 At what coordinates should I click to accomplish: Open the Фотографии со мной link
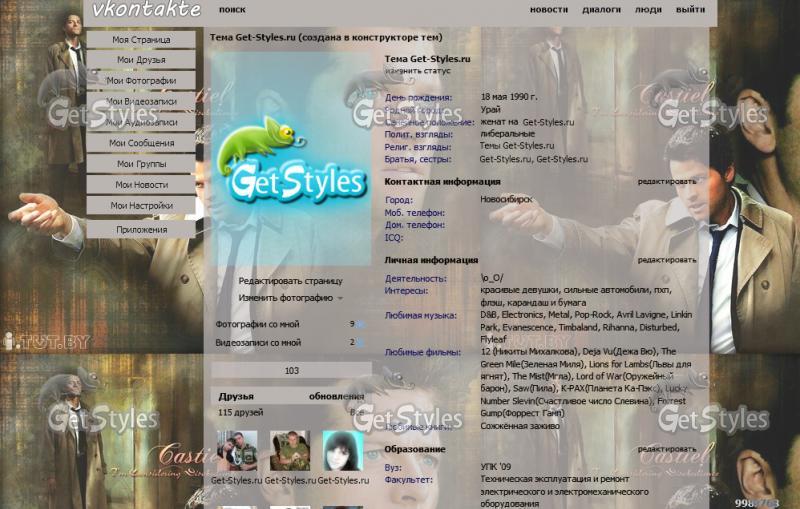click(x=257, y=324)
